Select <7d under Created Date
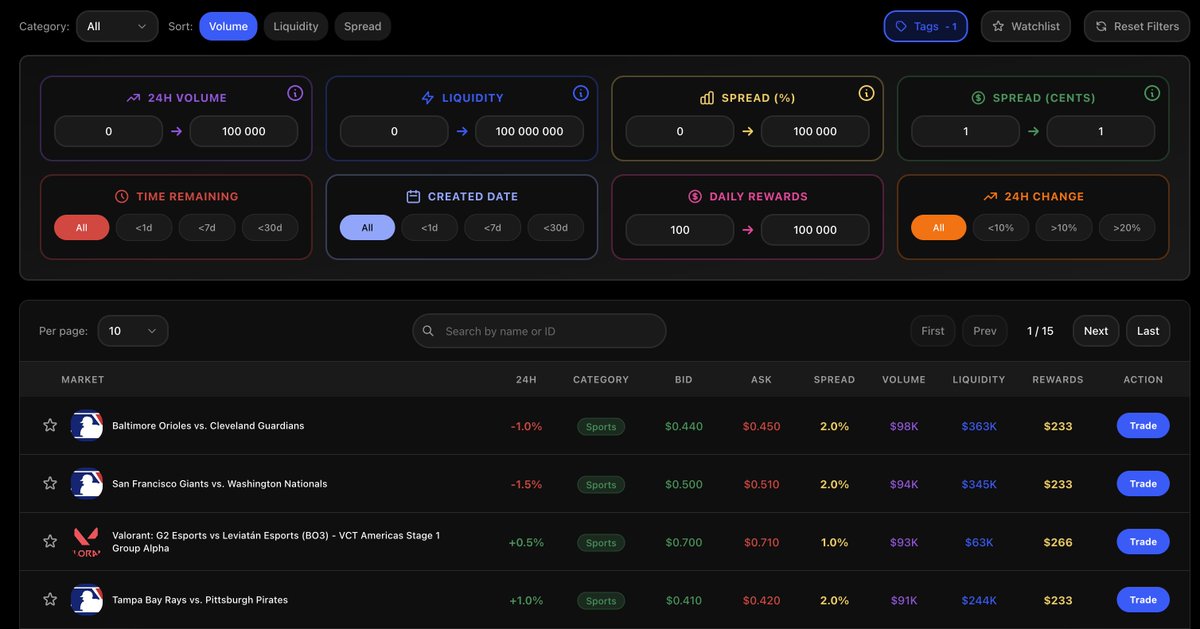 [493, 228]
